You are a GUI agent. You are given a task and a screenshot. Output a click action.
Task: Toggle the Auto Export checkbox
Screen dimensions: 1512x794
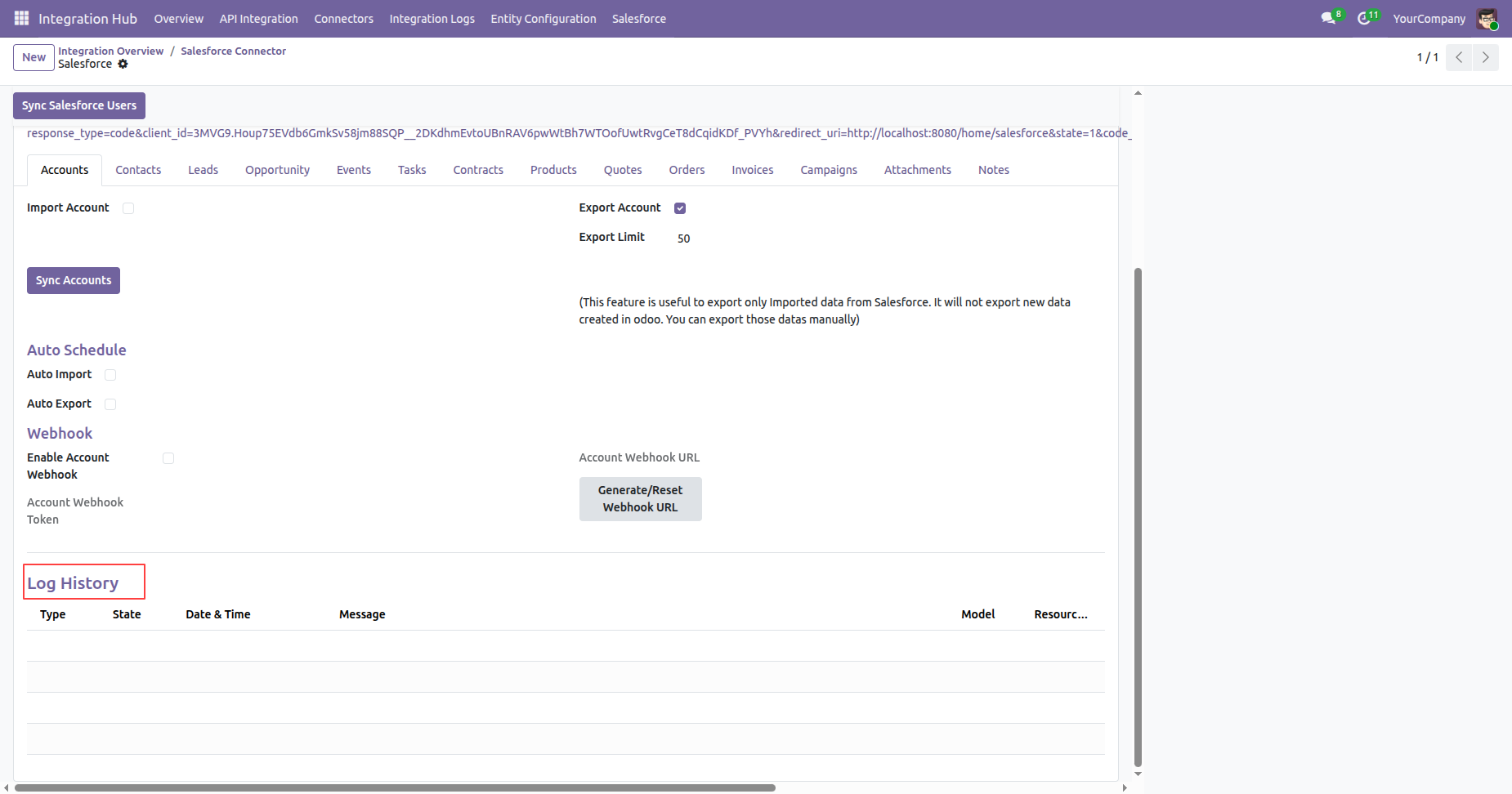110,404
